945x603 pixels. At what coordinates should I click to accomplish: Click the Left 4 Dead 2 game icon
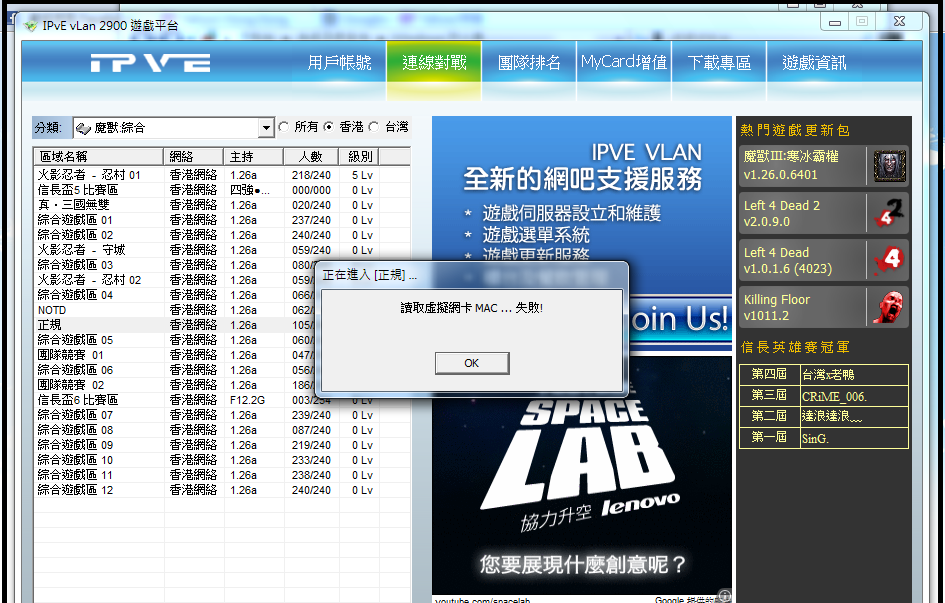click(x=890, y=213)
